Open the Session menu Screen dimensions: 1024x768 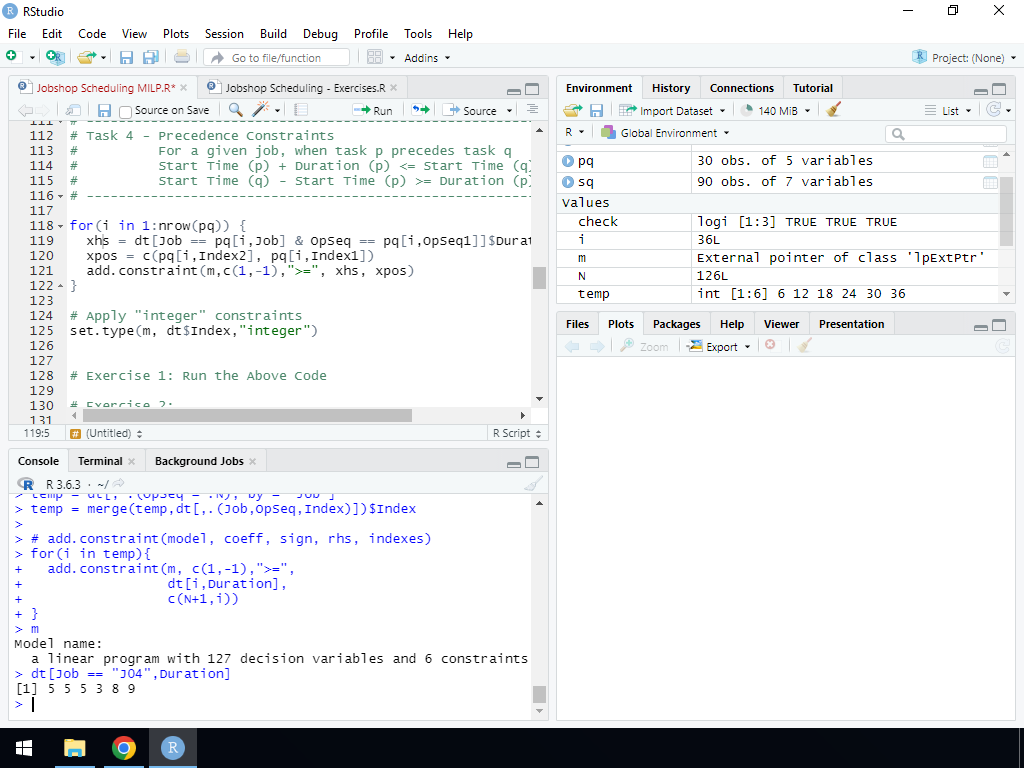[224, 33]
